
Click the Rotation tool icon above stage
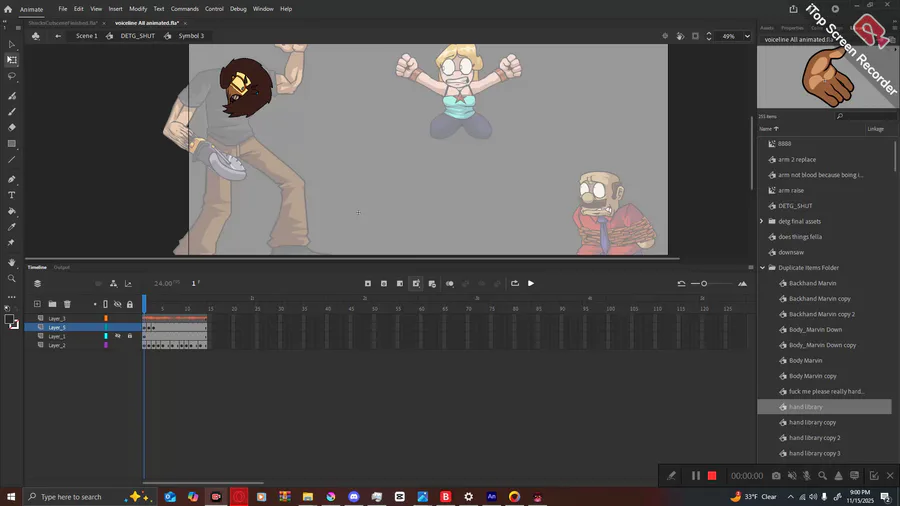point(680,36)
